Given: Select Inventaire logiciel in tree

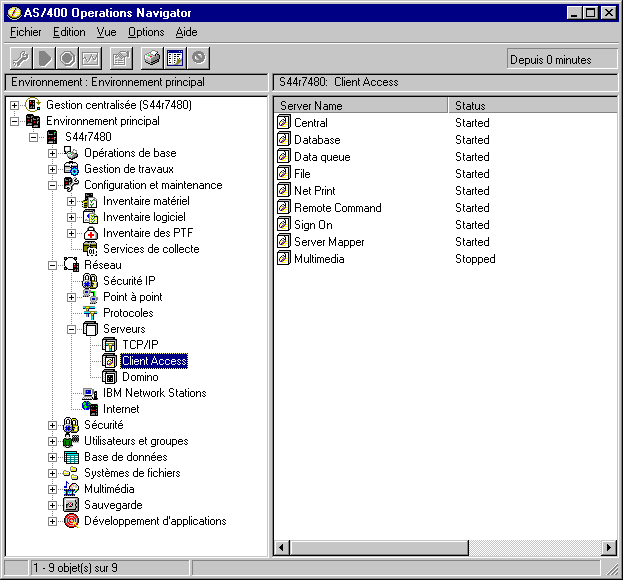Looking at the screenshot, I should click(x=144, y=217).
